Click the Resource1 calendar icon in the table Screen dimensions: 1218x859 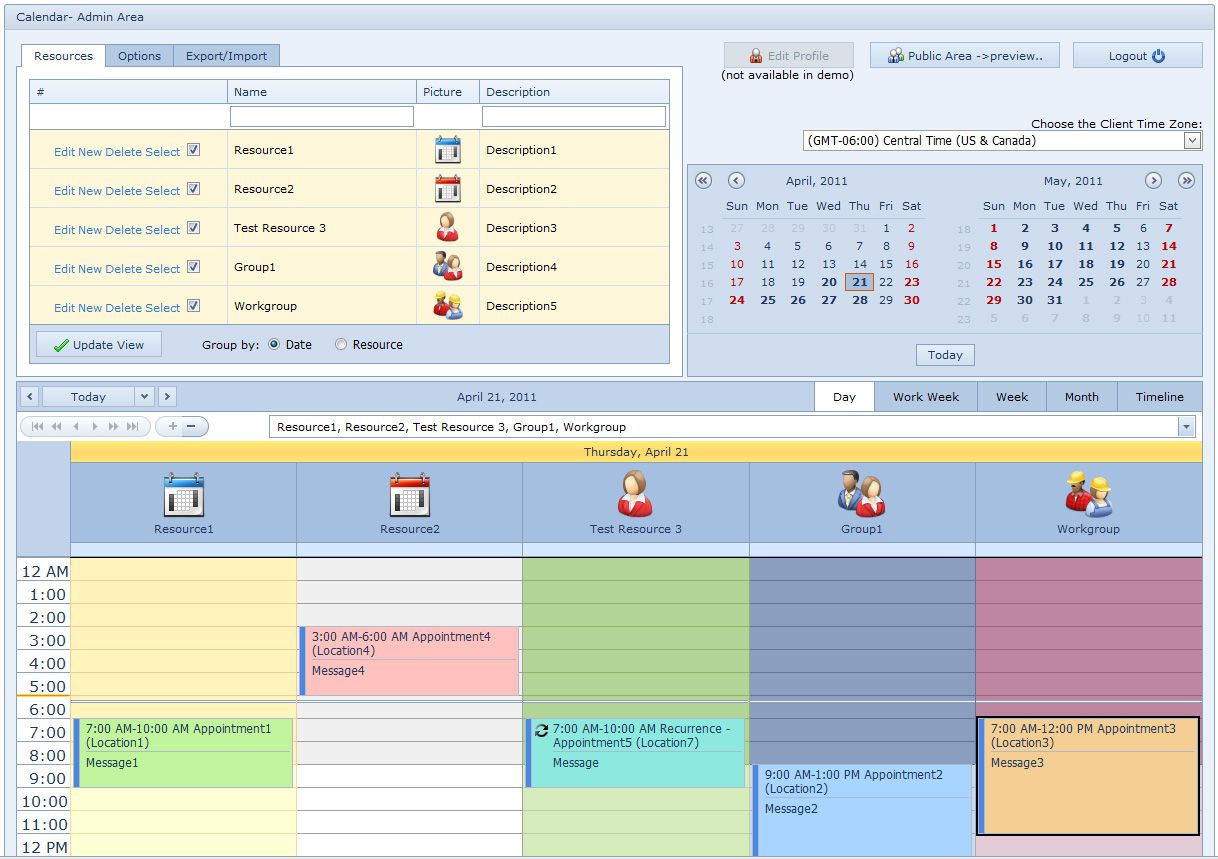click(447, 150)
